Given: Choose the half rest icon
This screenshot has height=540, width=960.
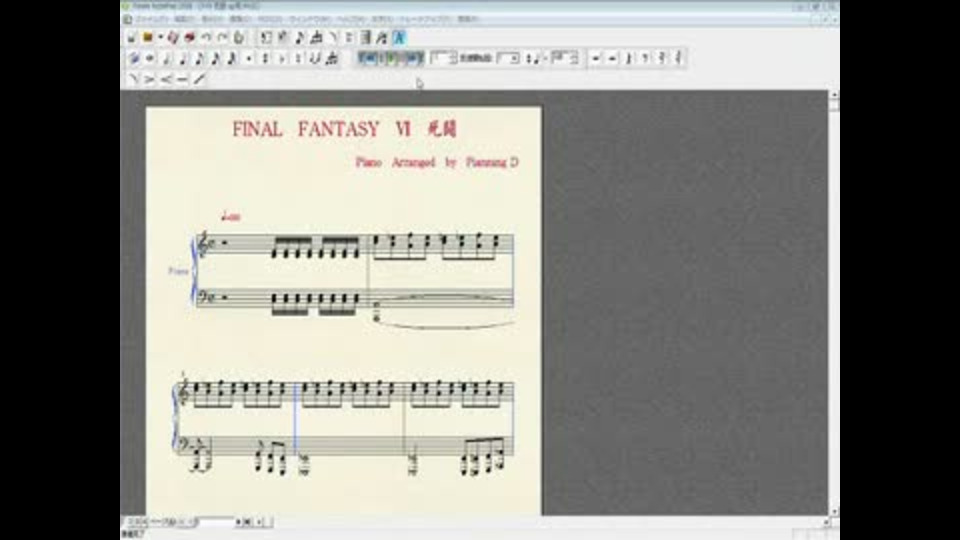Looking at the screenshot, I should coord(612,58).
